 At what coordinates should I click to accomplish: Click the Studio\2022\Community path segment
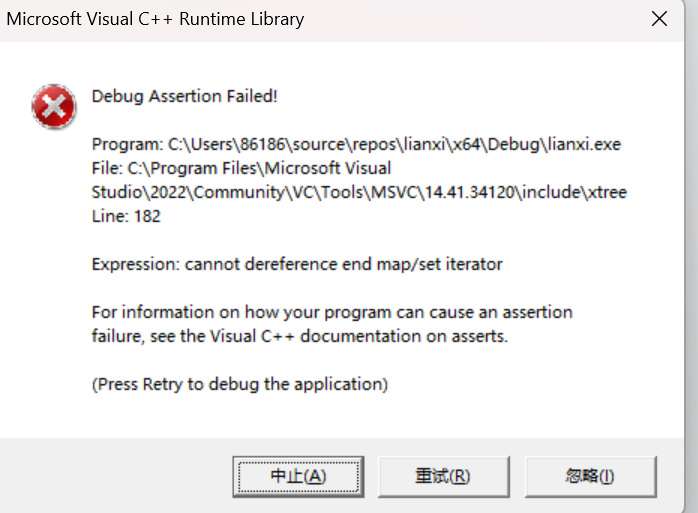tap(188, 192)
